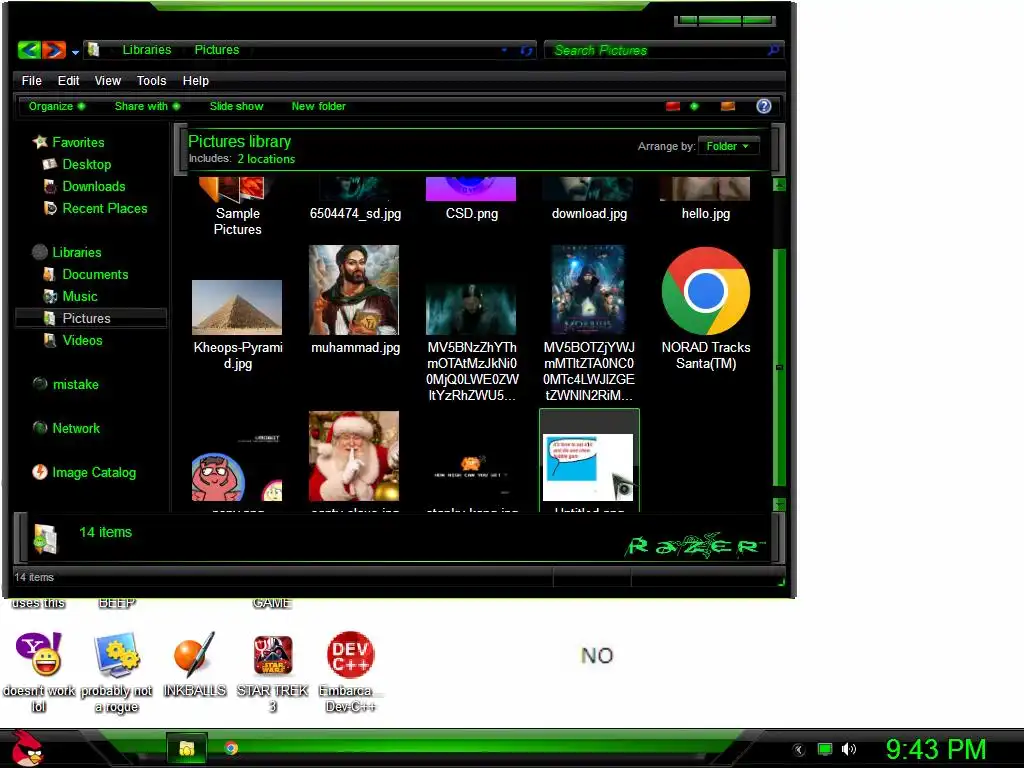Click Explorer taskbar button
The image size is (1024, 768).
click(x=187, y=748)
